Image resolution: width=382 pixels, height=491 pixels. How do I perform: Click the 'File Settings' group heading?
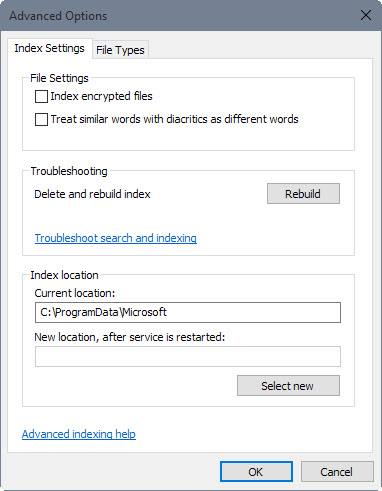59,78
